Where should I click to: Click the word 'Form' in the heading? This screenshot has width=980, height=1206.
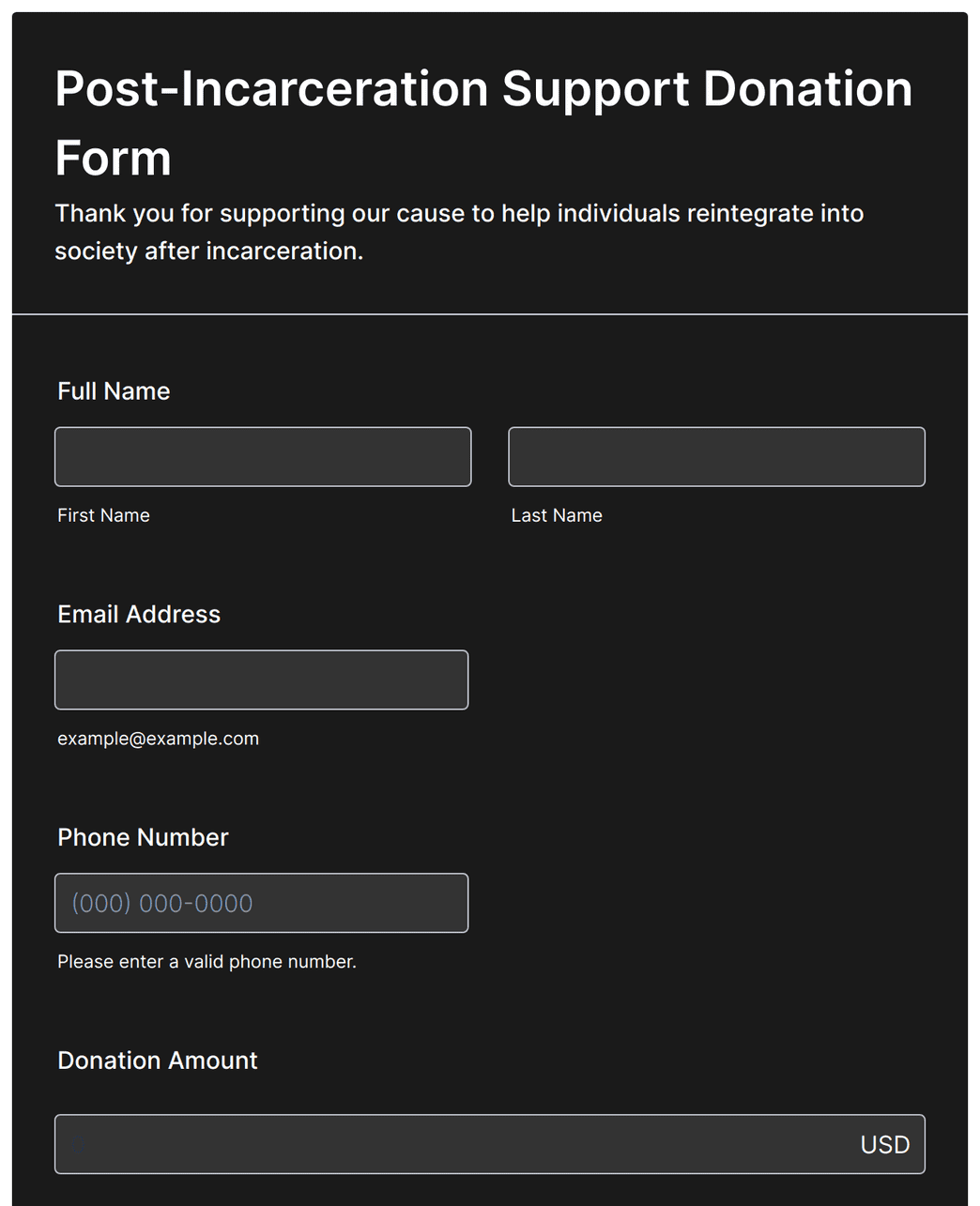click(x=113, y=158)
